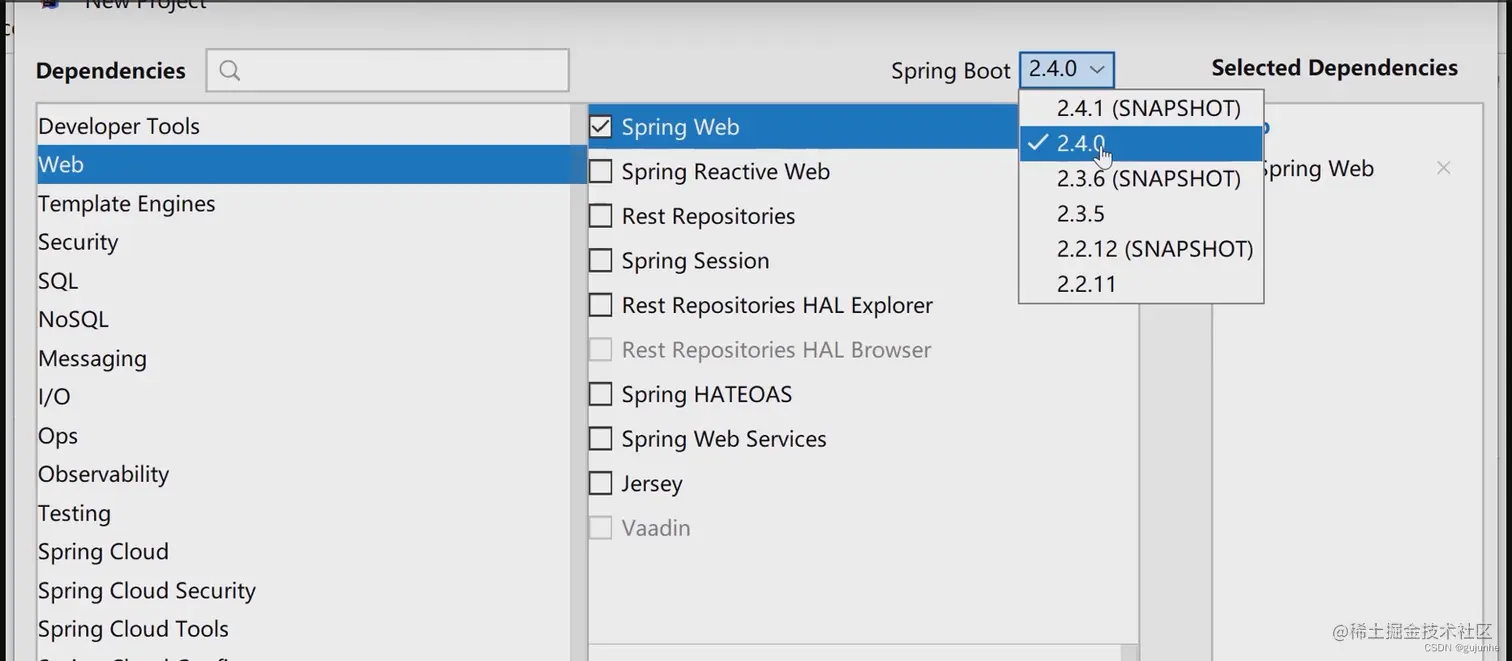The height and width of the screenshot is (661, 1512).
Task: Open the Spring Boot version dropdown
Action: (1067, 69)
